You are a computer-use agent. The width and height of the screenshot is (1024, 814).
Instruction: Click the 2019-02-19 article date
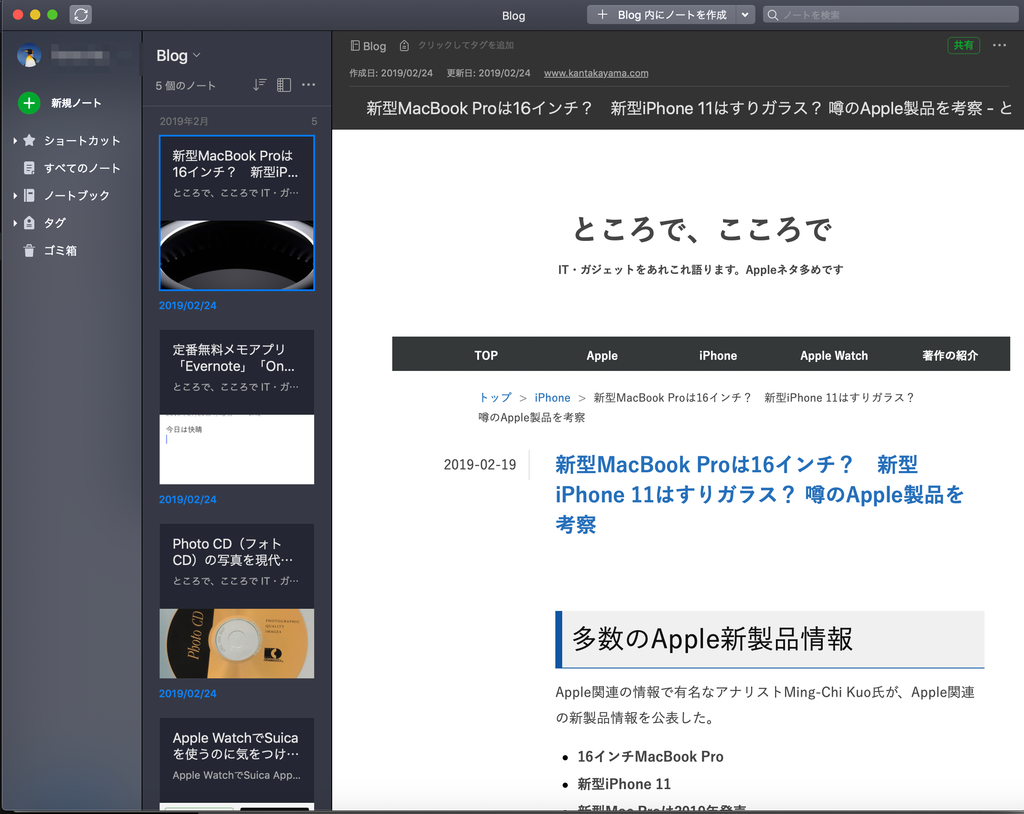coord(479,464)
